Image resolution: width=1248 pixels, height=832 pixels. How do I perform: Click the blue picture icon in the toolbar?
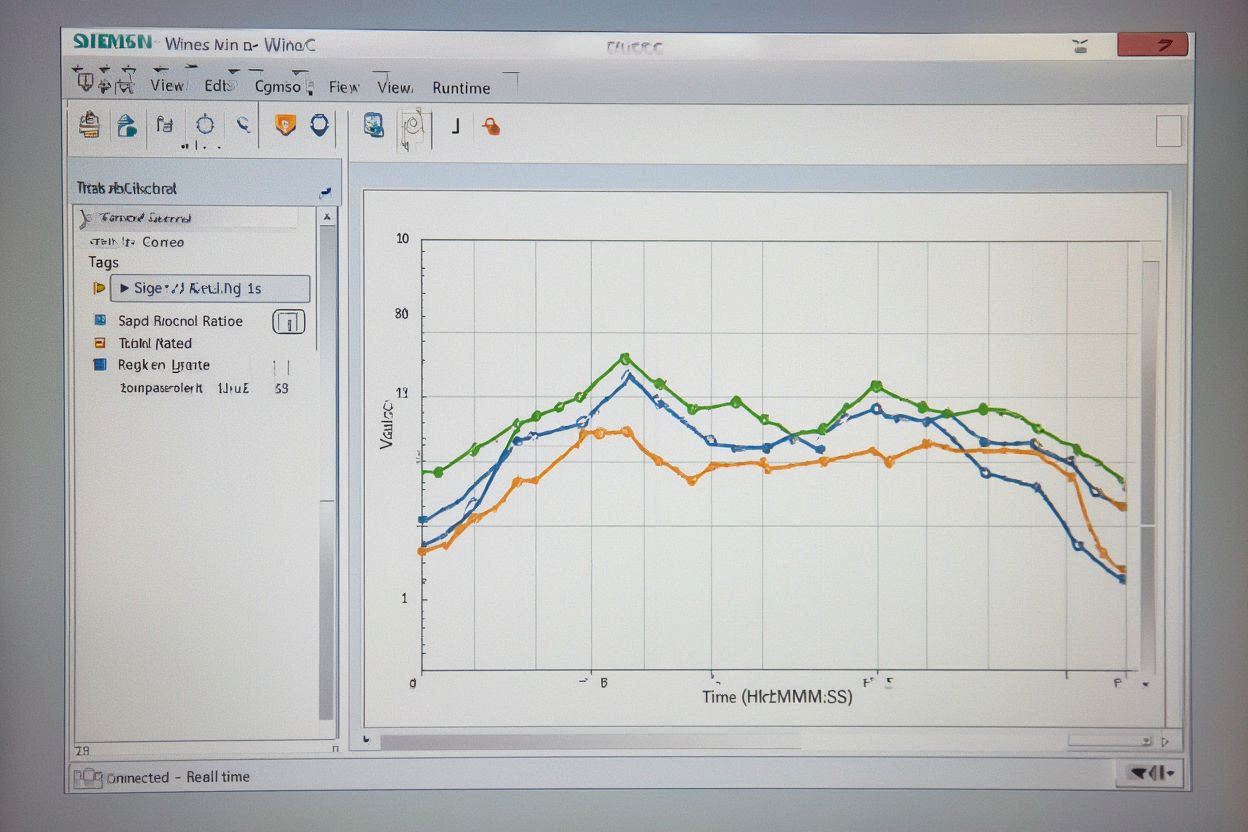pyautogui.click(x=374, y=125)
